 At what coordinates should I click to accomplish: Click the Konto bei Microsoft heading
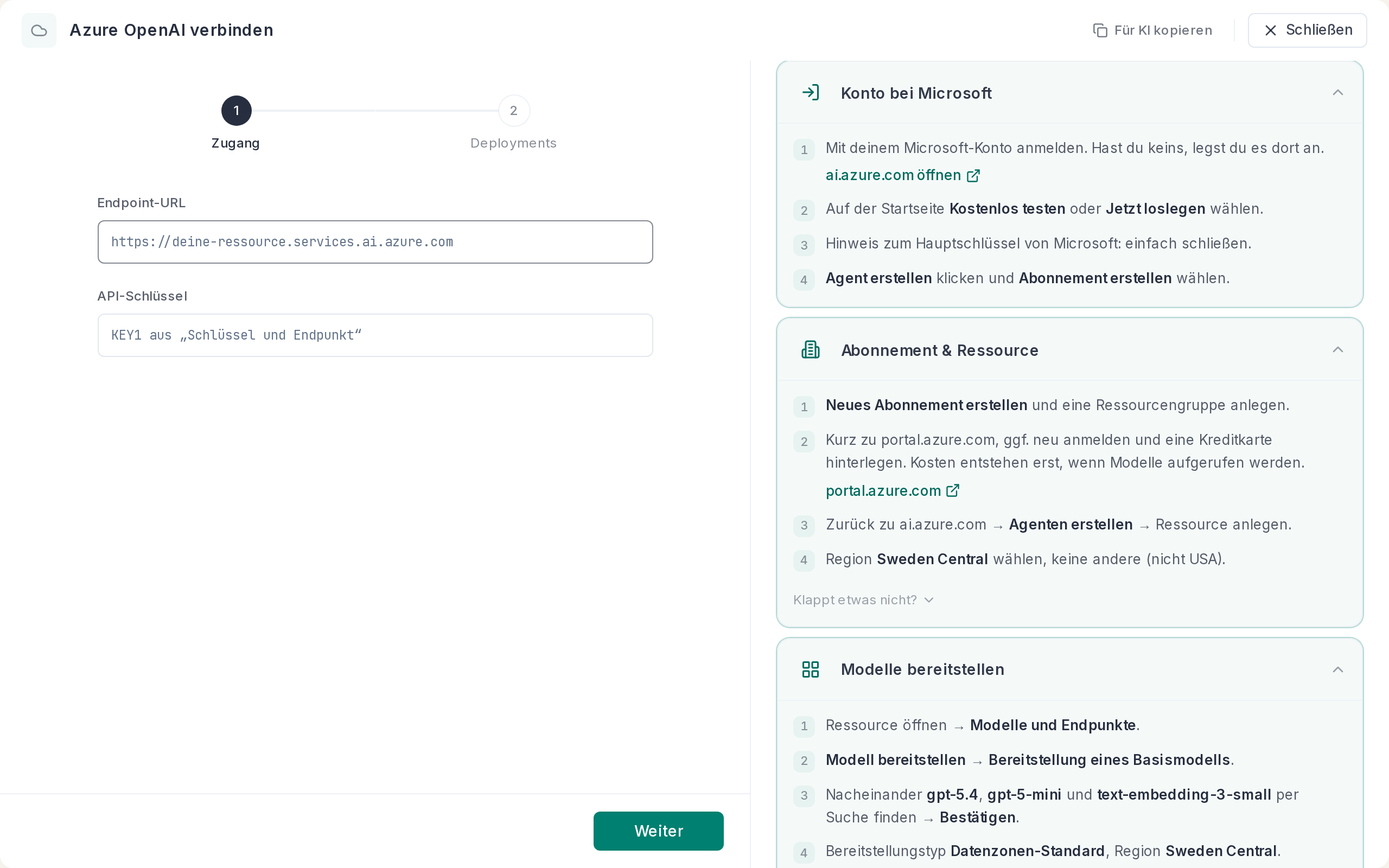pyautogui.click(x=916, y=93)
